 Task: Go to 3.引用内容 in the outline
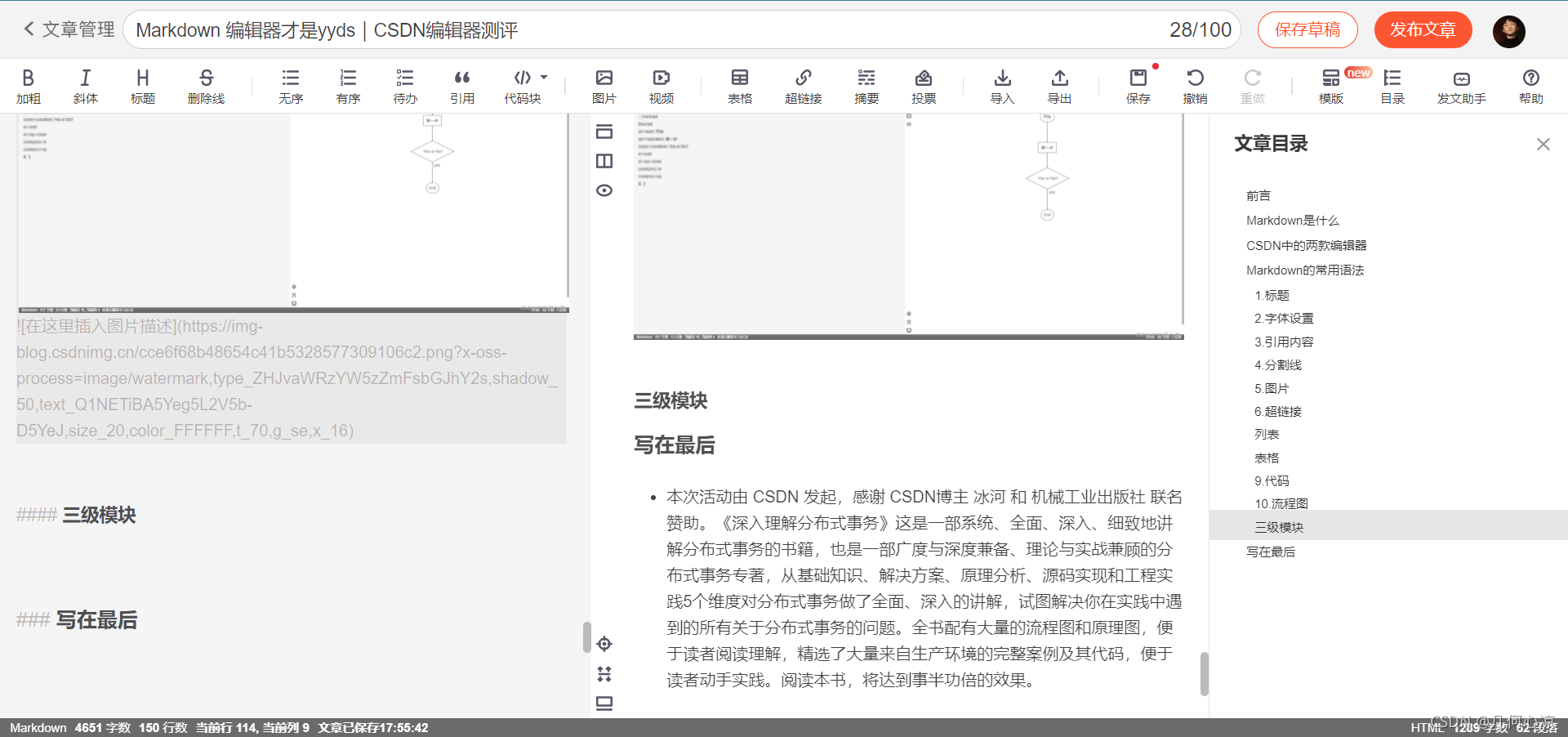[x=1285, y=342]
